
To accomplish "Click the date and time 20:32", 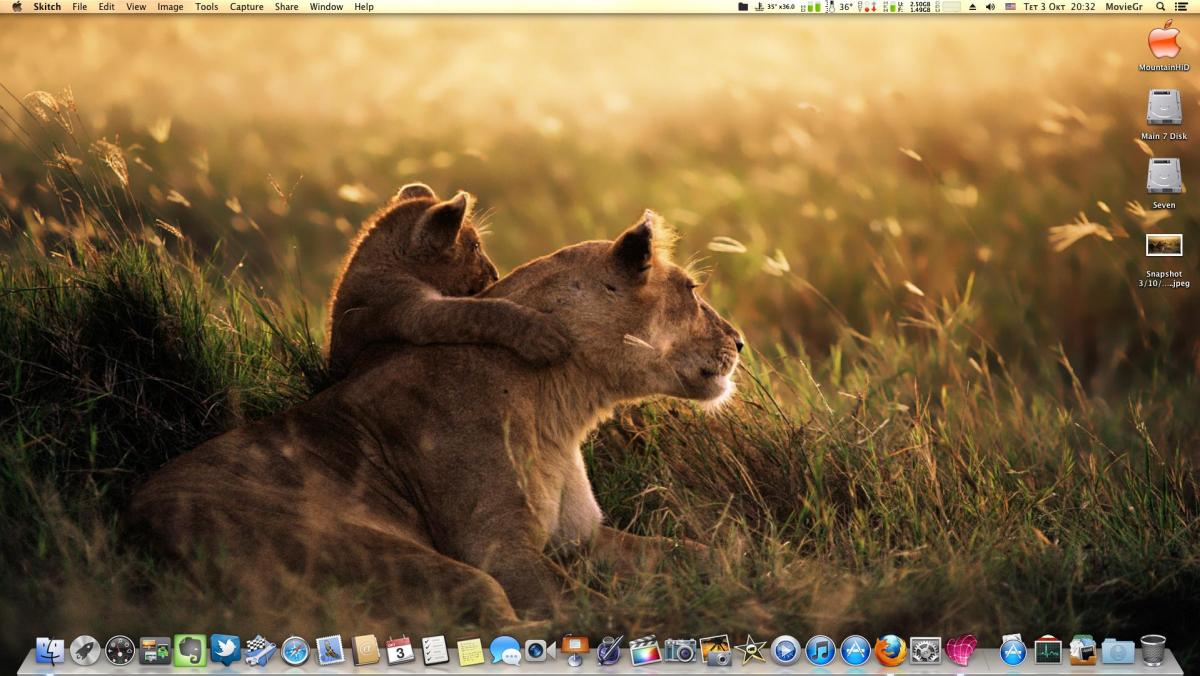I will [x=1059, y=6].
